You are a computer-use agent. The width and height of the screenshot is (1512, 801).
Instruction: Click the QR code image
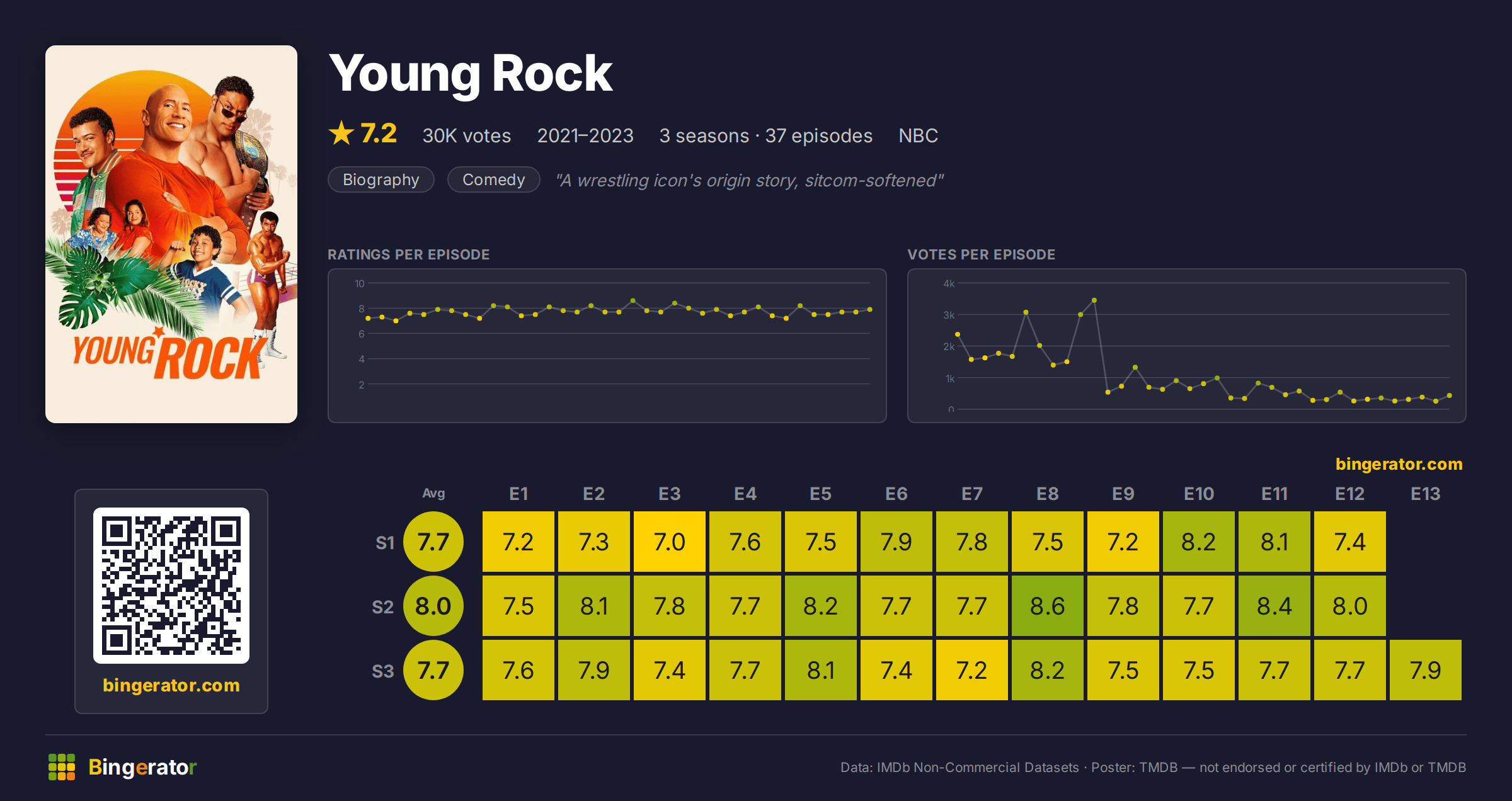pyautogui.click(x=171, y=585)
